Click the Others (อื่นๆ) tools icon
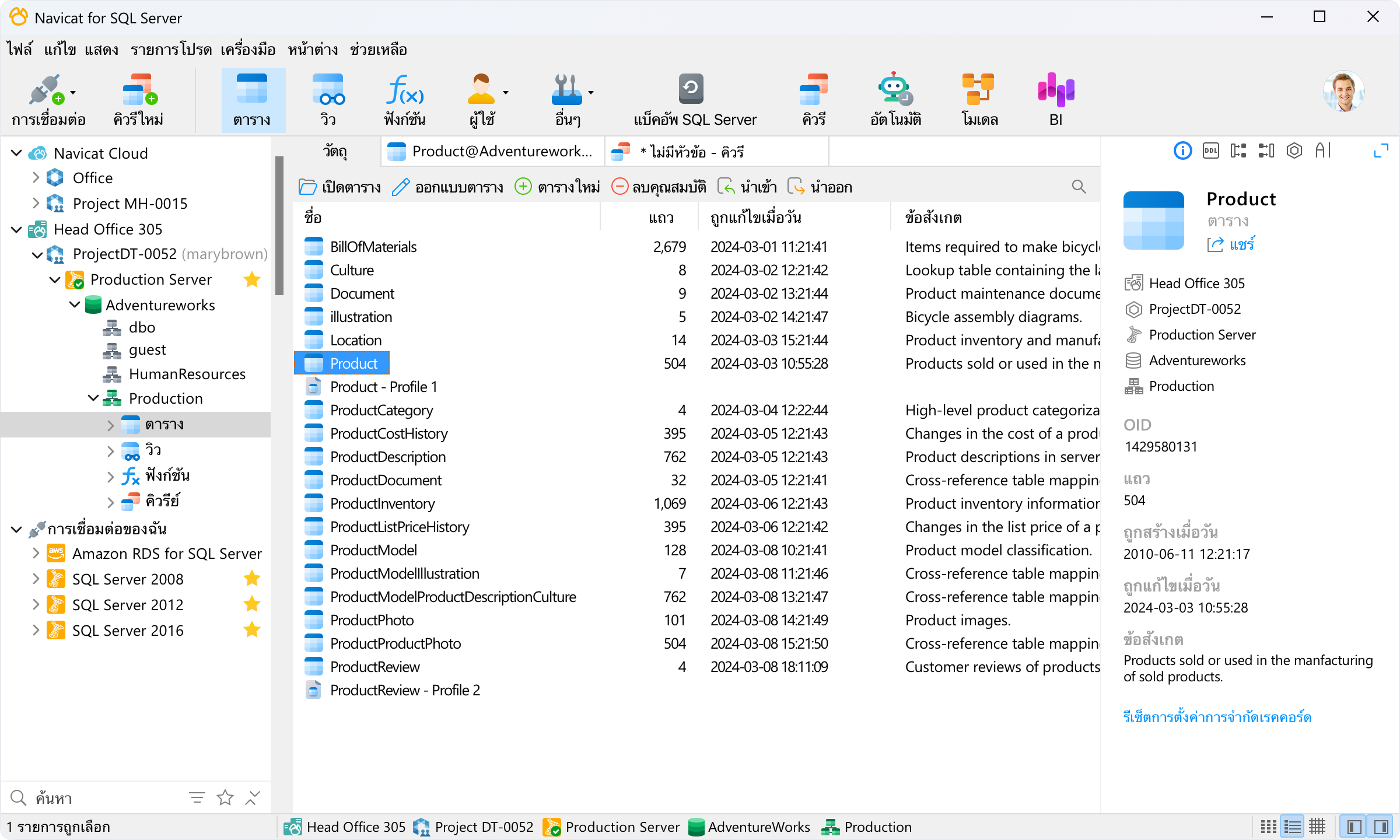The height and width of the screenshot is (840, 1400). 567,99
